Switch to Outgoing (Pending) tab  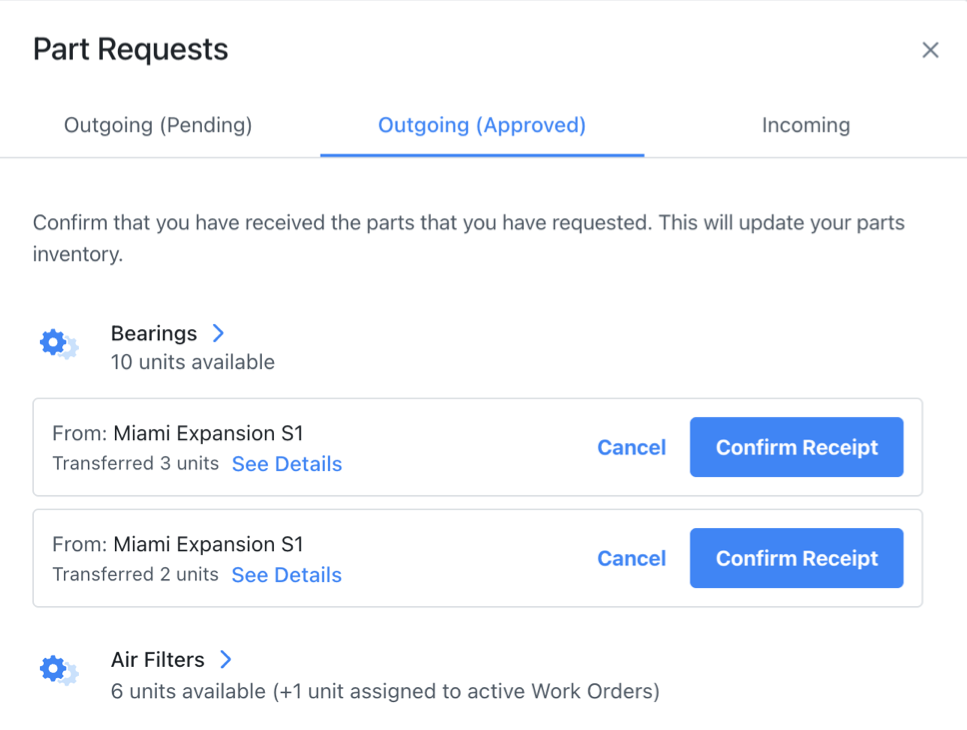[158, 125]
